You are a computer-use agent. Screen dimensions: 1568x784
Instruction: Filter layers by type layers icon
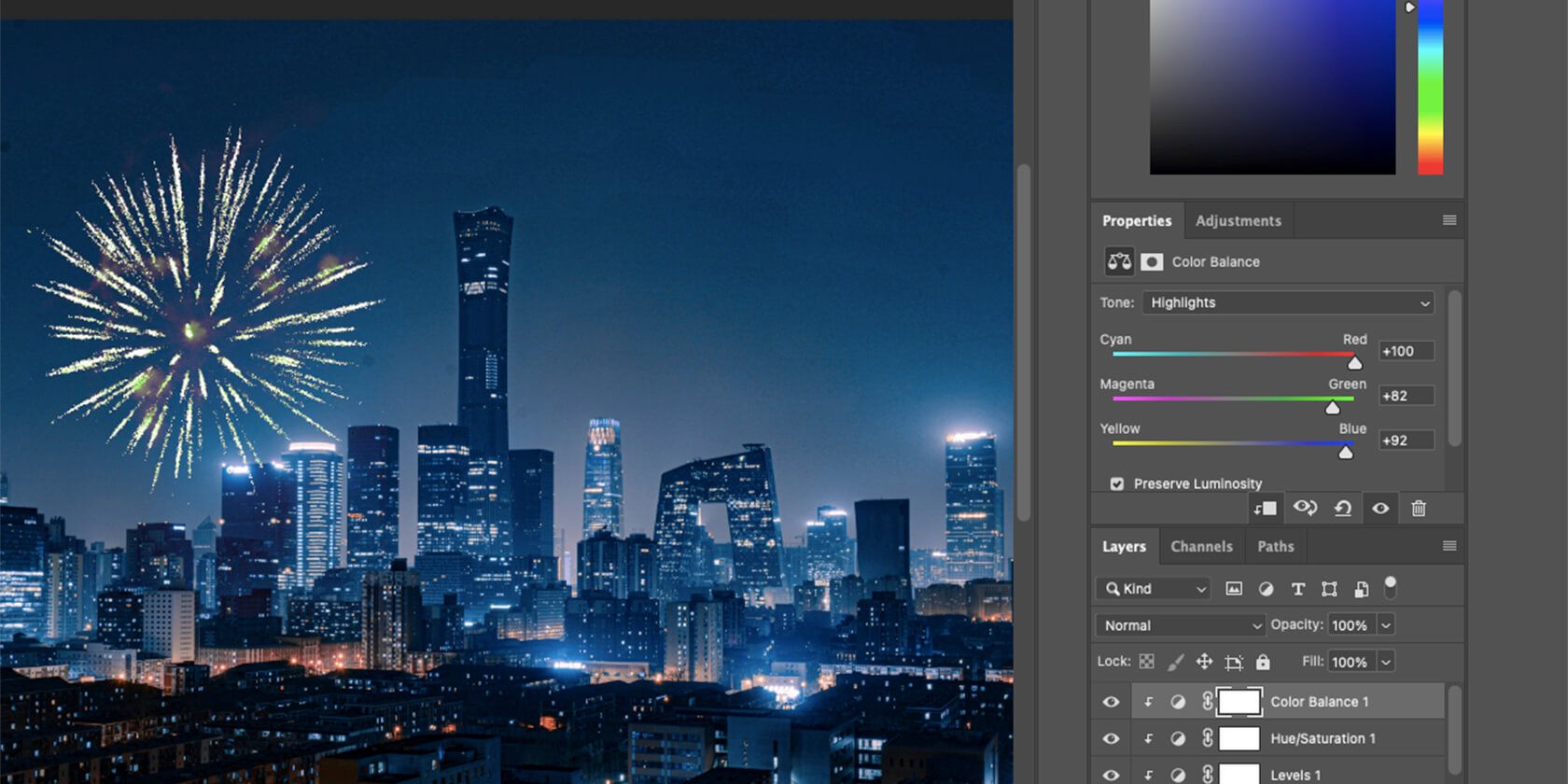[x=1297, y=589]
